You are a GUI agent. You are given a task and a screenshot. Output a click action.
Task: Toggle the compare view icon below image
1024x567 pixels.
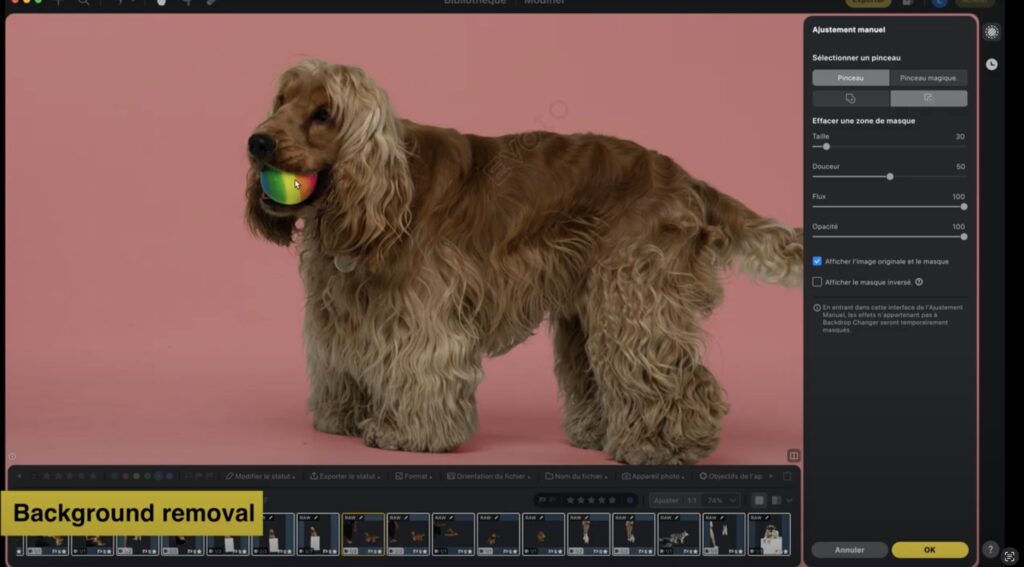793,456
